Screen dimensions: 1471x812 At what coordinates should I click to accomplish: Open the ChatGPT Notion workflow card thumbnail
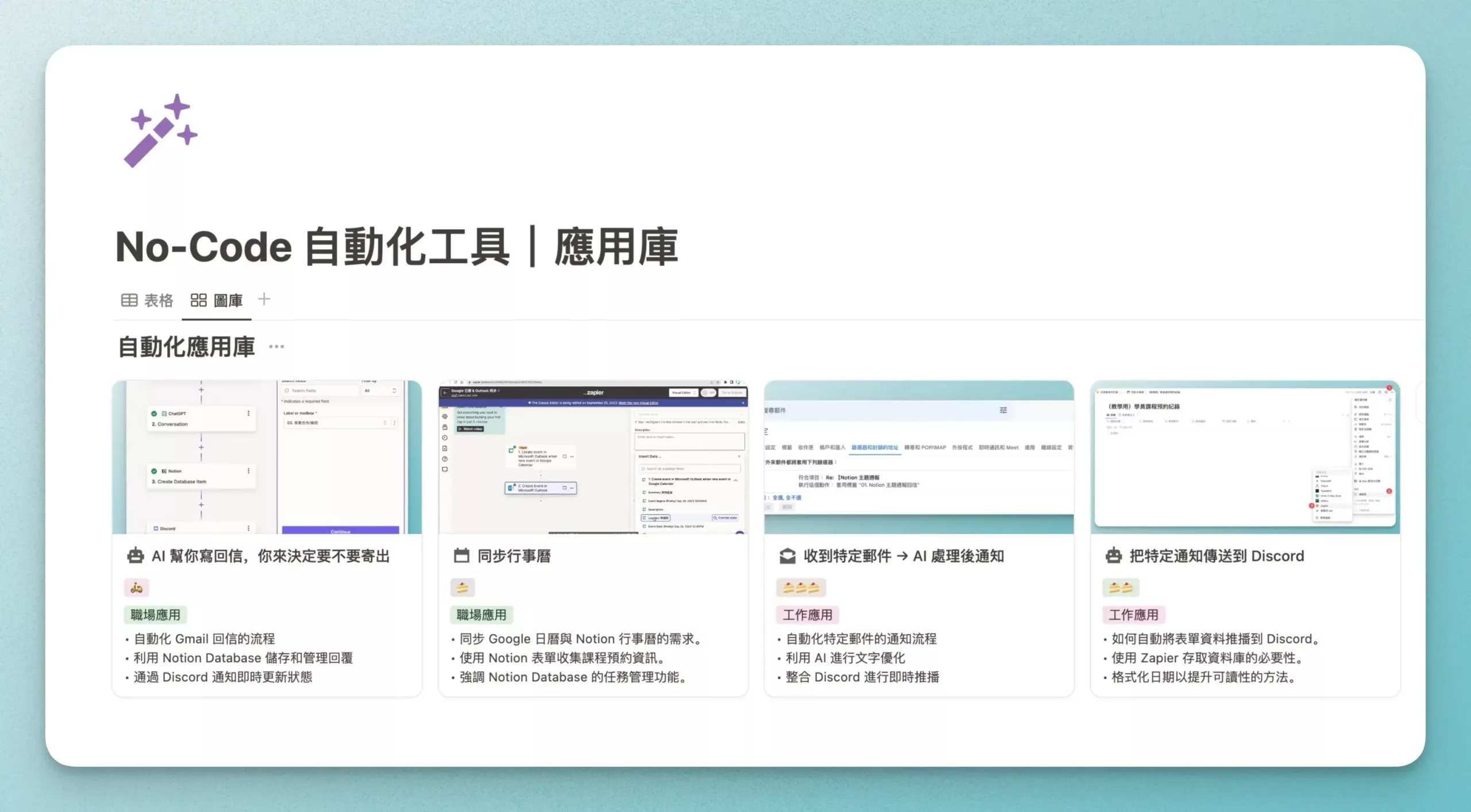pyautogui.click(x=267, y=457)
